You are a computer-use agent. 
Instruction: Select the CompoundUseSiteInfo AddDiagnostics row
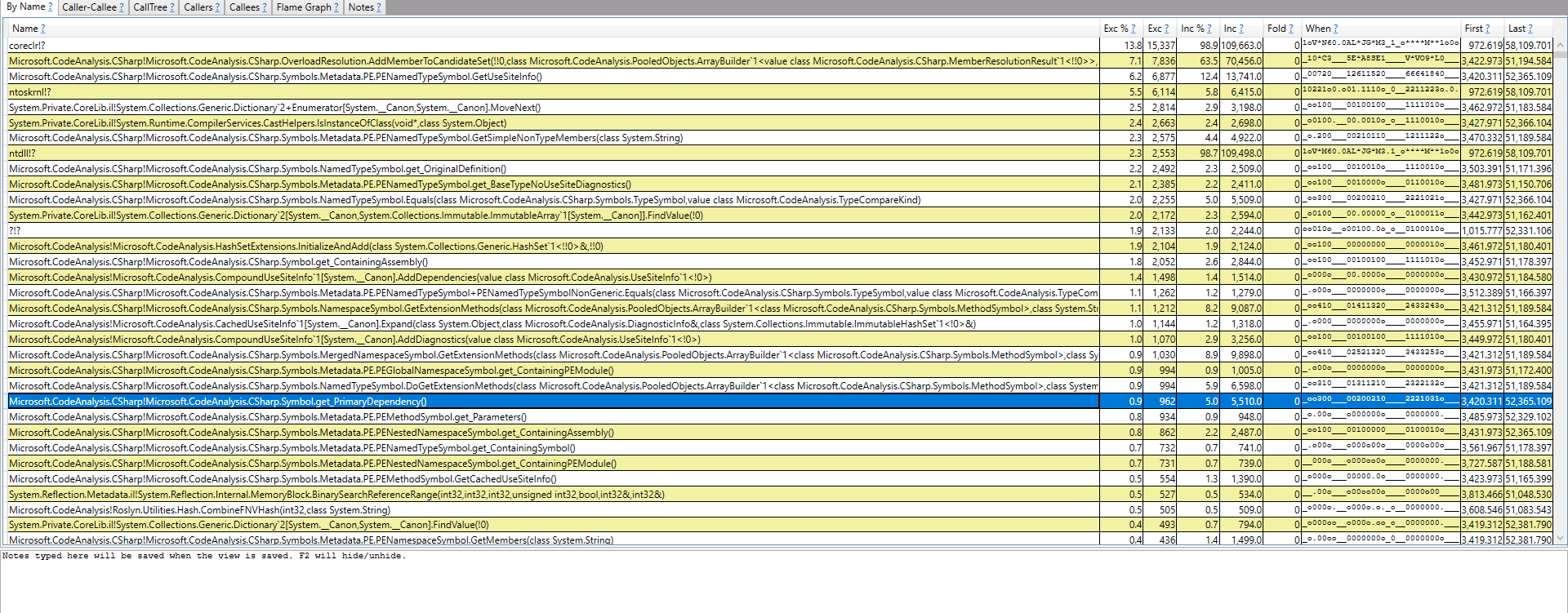780,340
